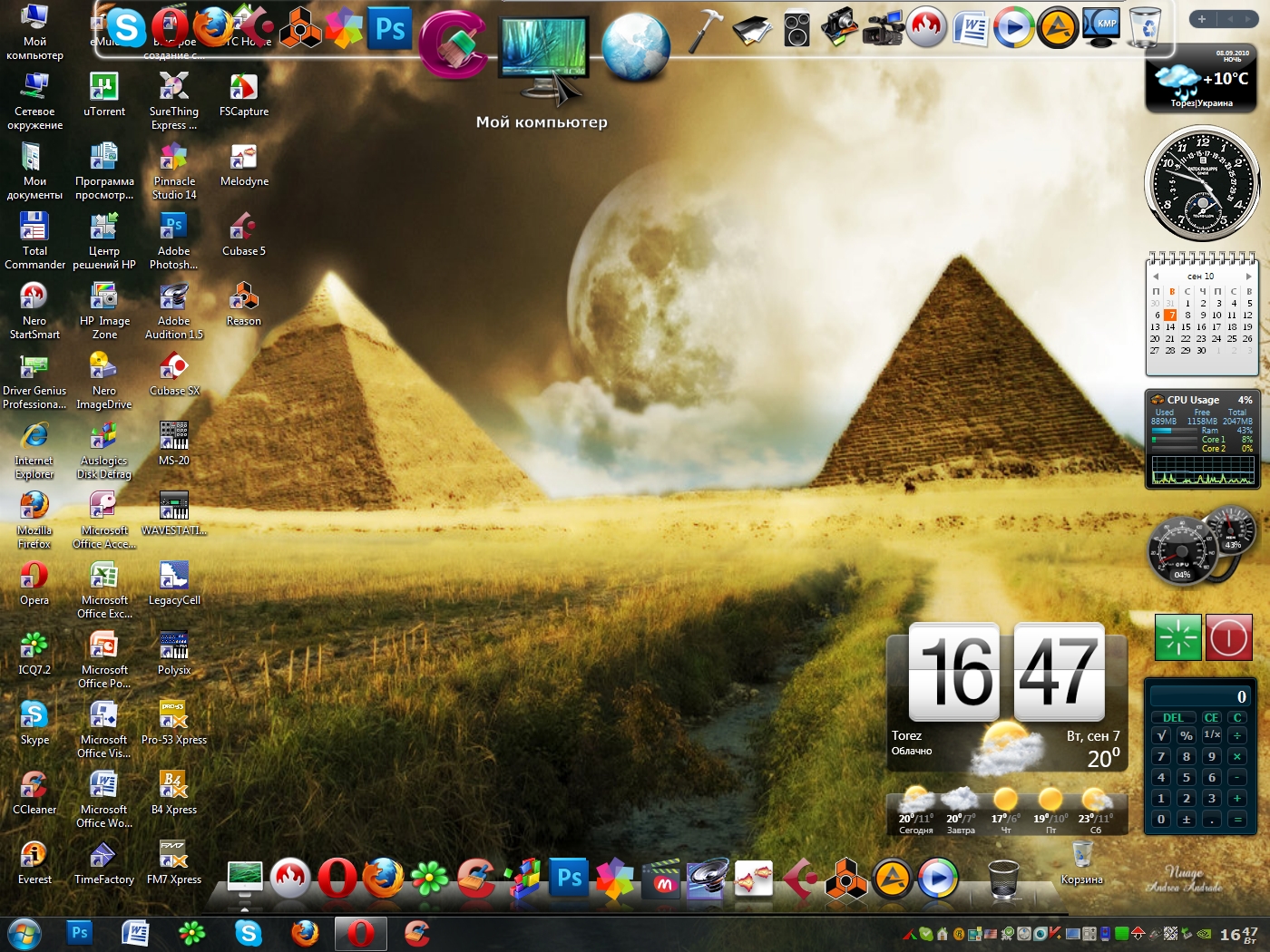1270x952 pixels.
Task: Open the uTorrent desktop shortcut
Action: coord(104,87)
